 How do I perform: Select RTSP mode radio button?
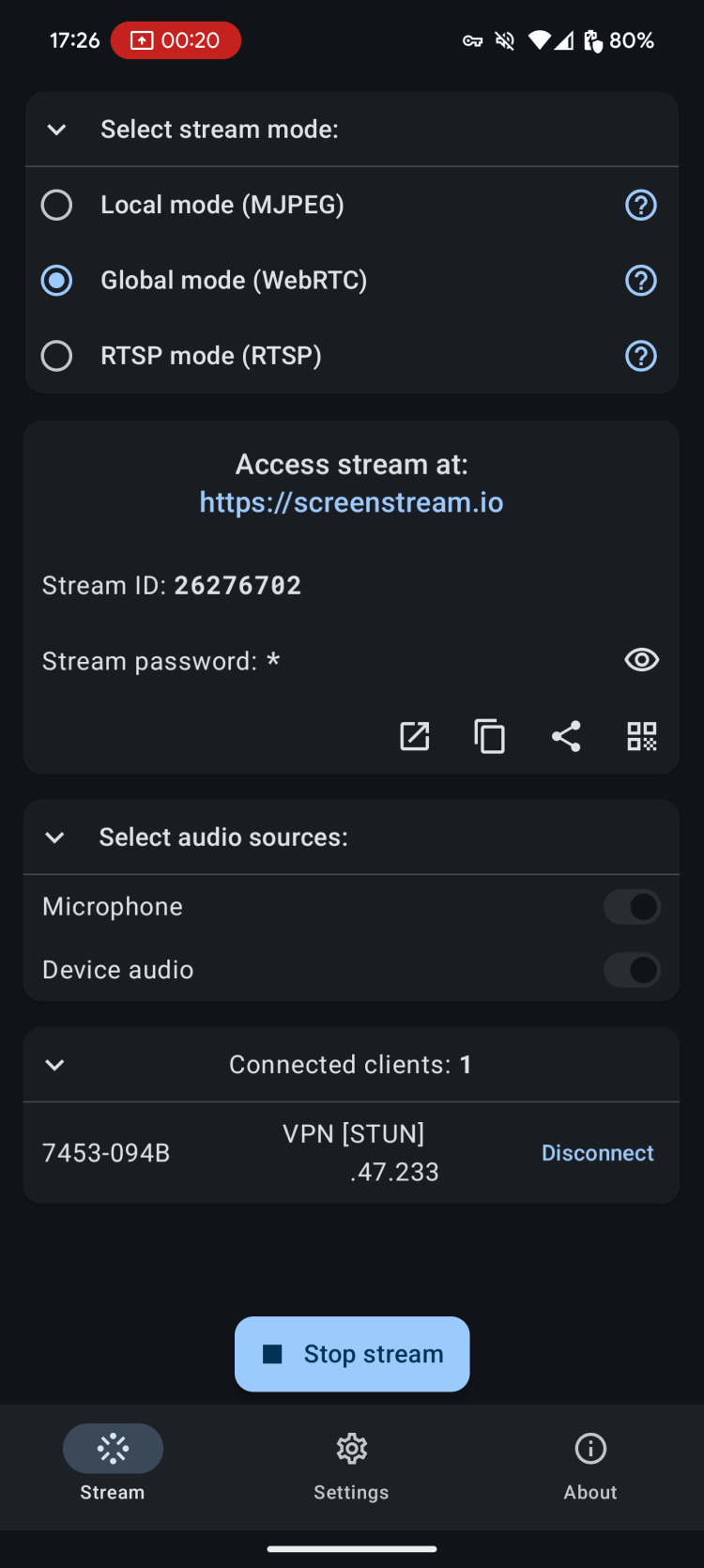[56, 356]
